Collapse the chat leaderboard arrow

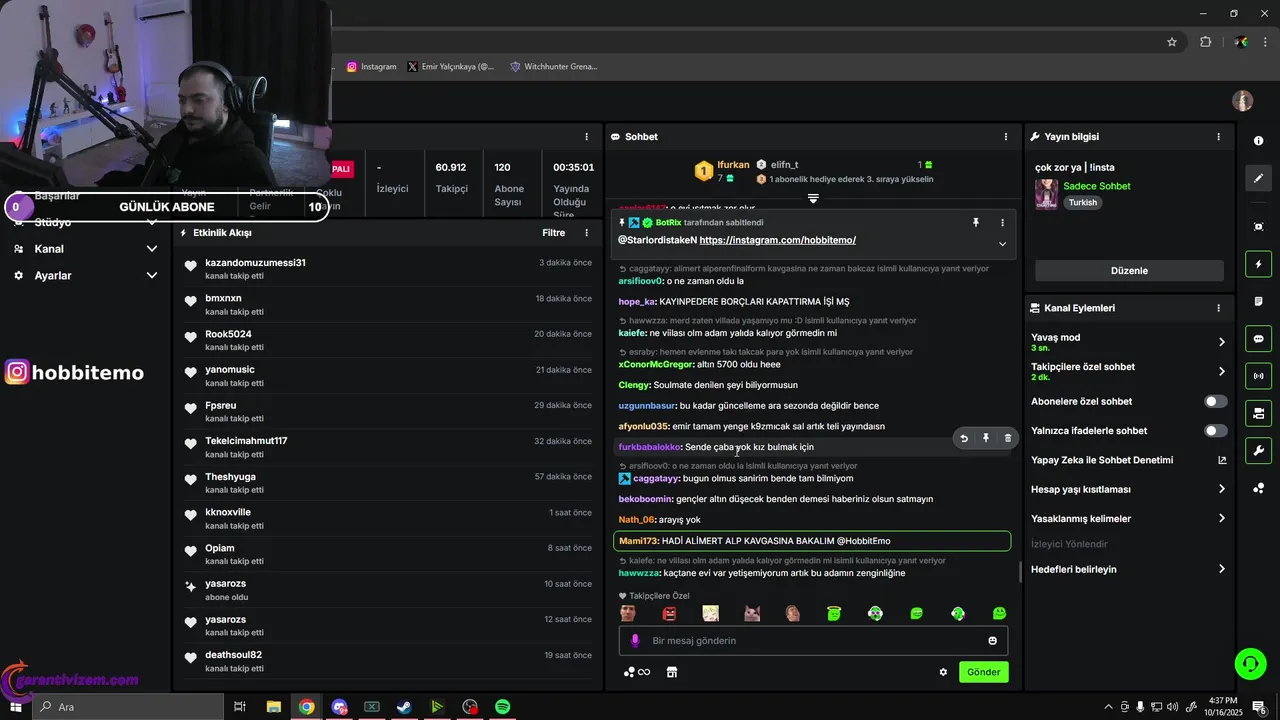[x=813, y=199]
